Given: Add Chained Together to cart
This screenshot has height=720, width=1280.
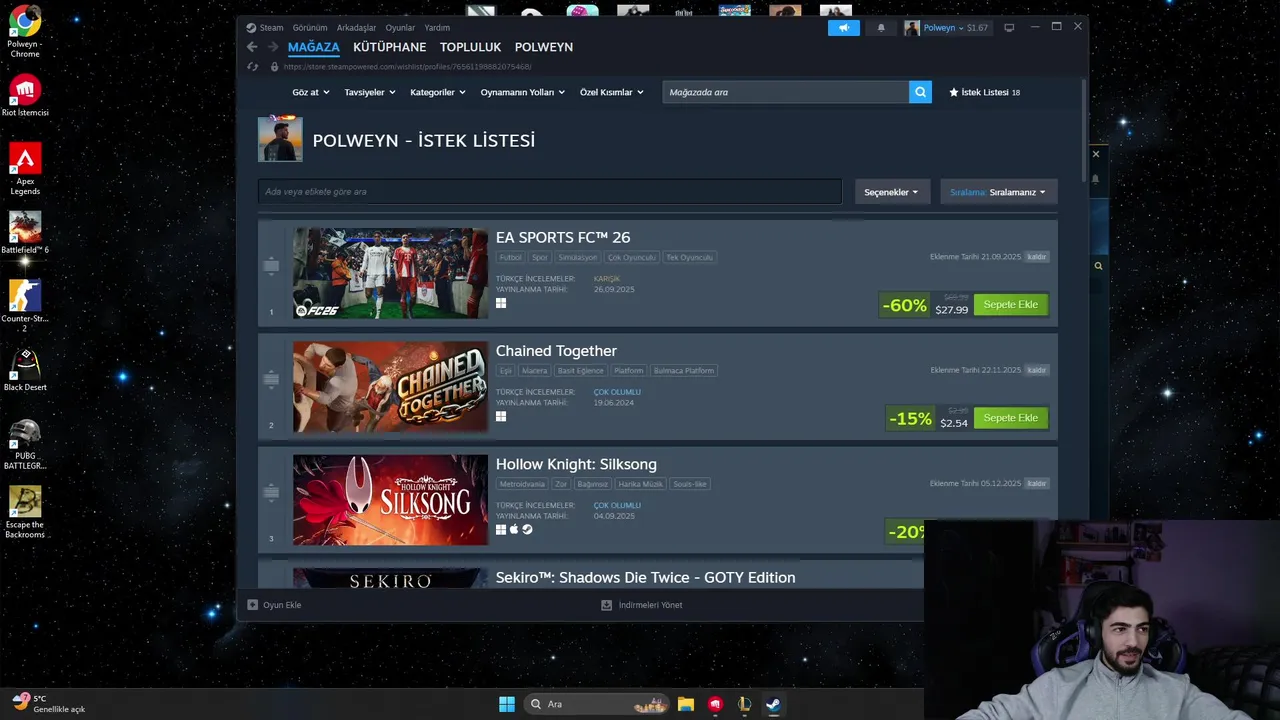Looking at the screenshot, I should click(x=1011, y=417).
